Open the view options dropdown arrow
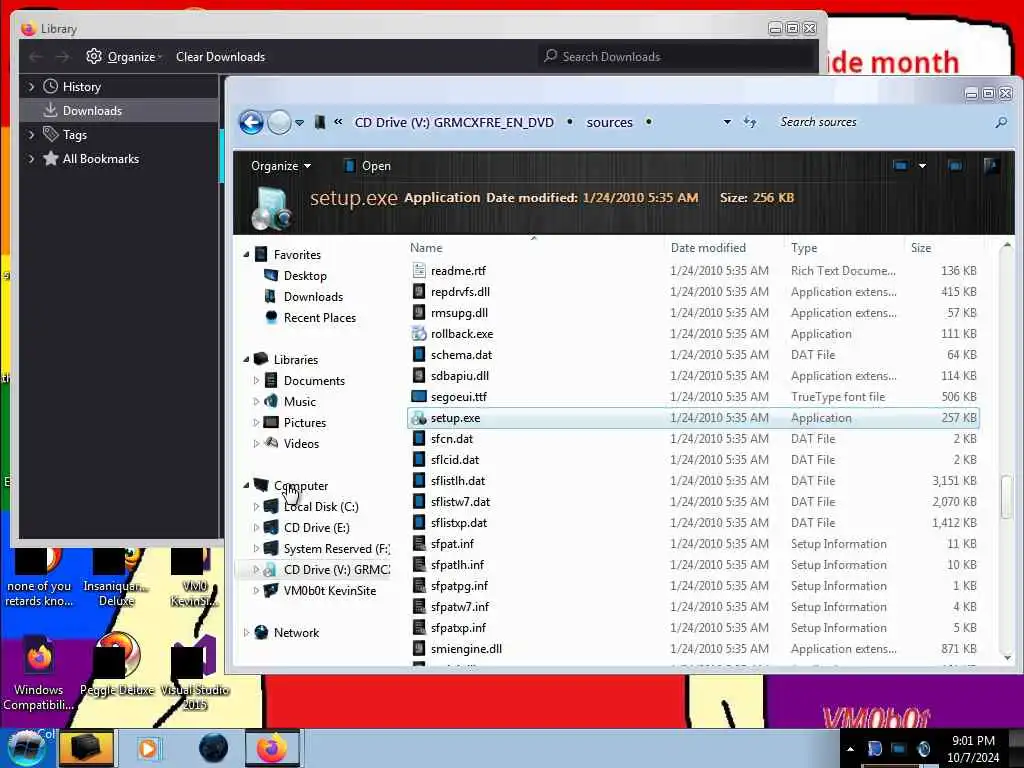1024x768 pixels. point(922,166)
